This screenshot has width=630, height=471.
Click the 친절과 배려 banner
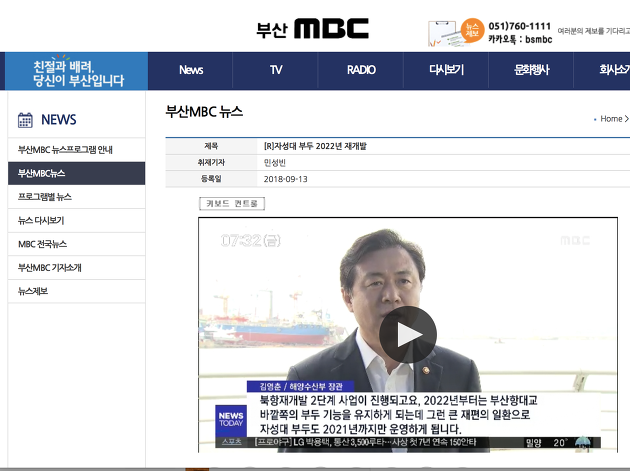(x=76, y=71)
